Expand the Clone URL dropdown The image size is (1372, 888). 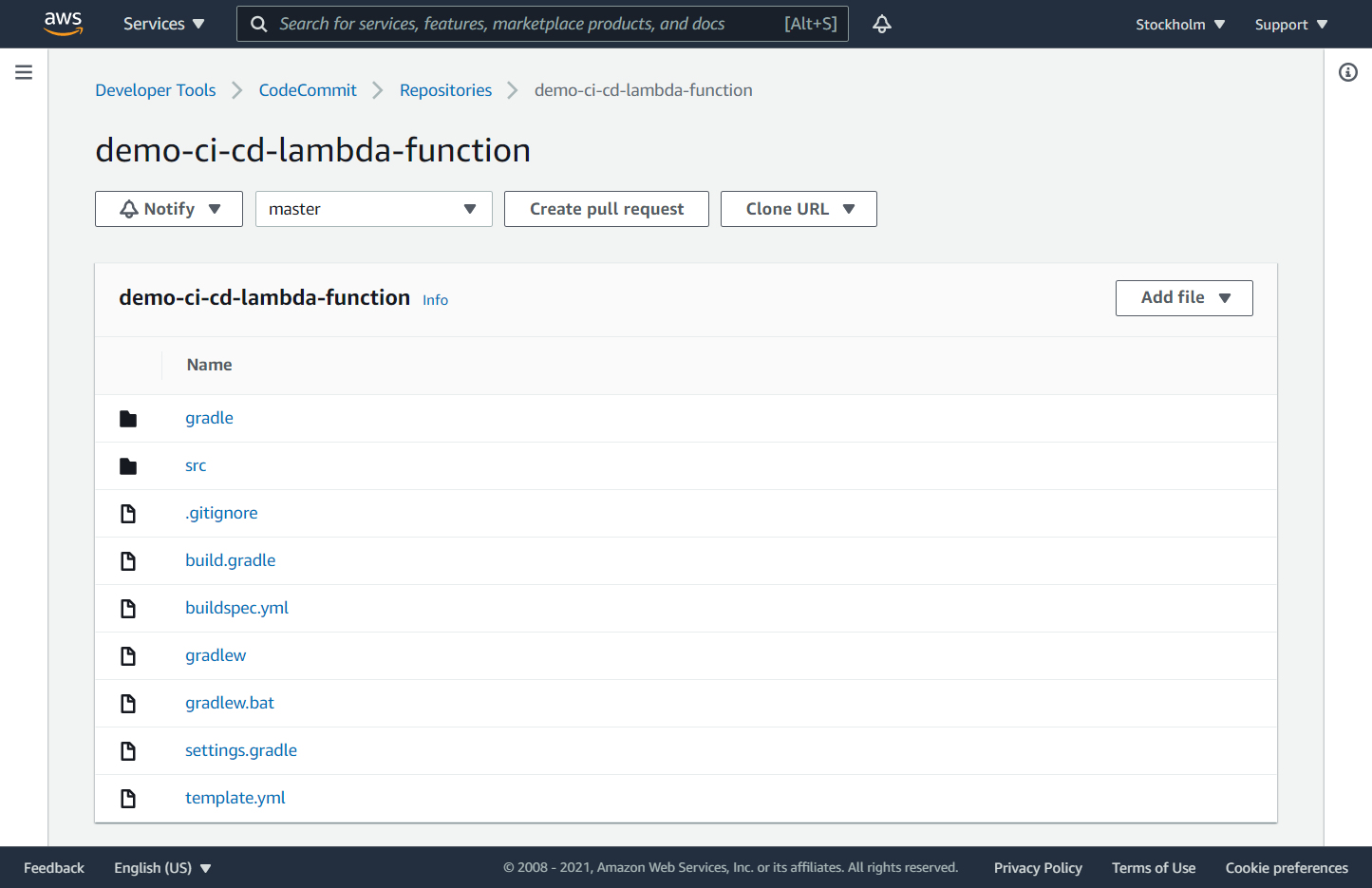point(799,209)
